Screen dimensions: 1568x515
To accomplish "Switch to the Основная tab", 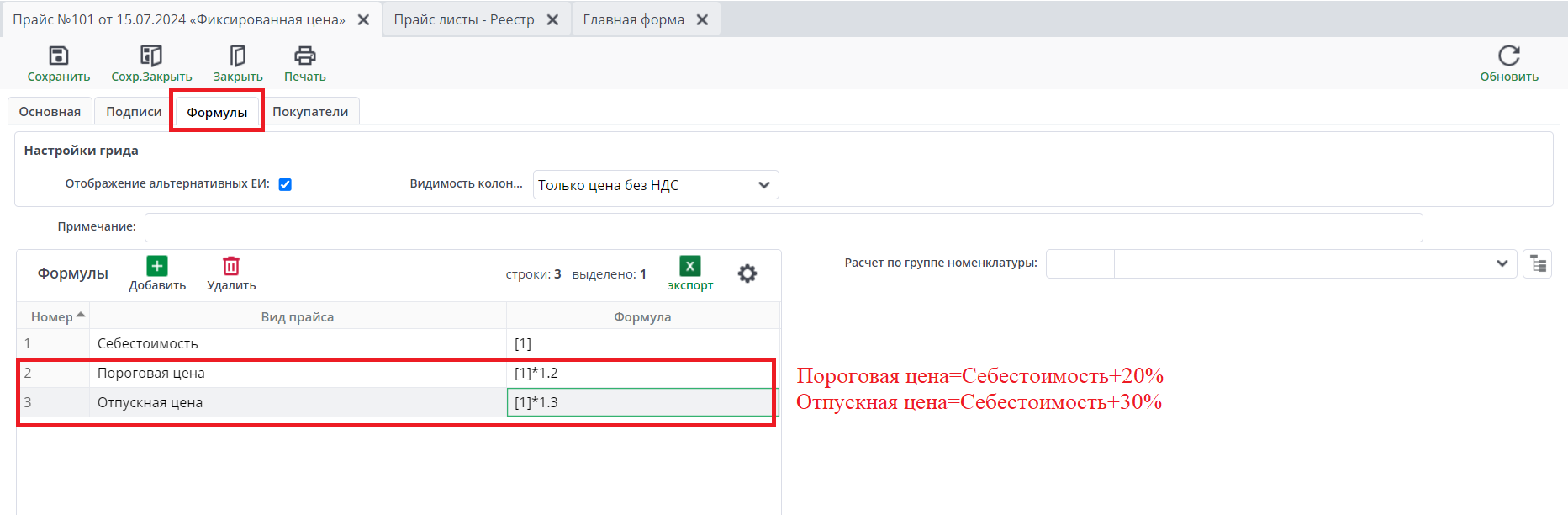I will [50, 112].
